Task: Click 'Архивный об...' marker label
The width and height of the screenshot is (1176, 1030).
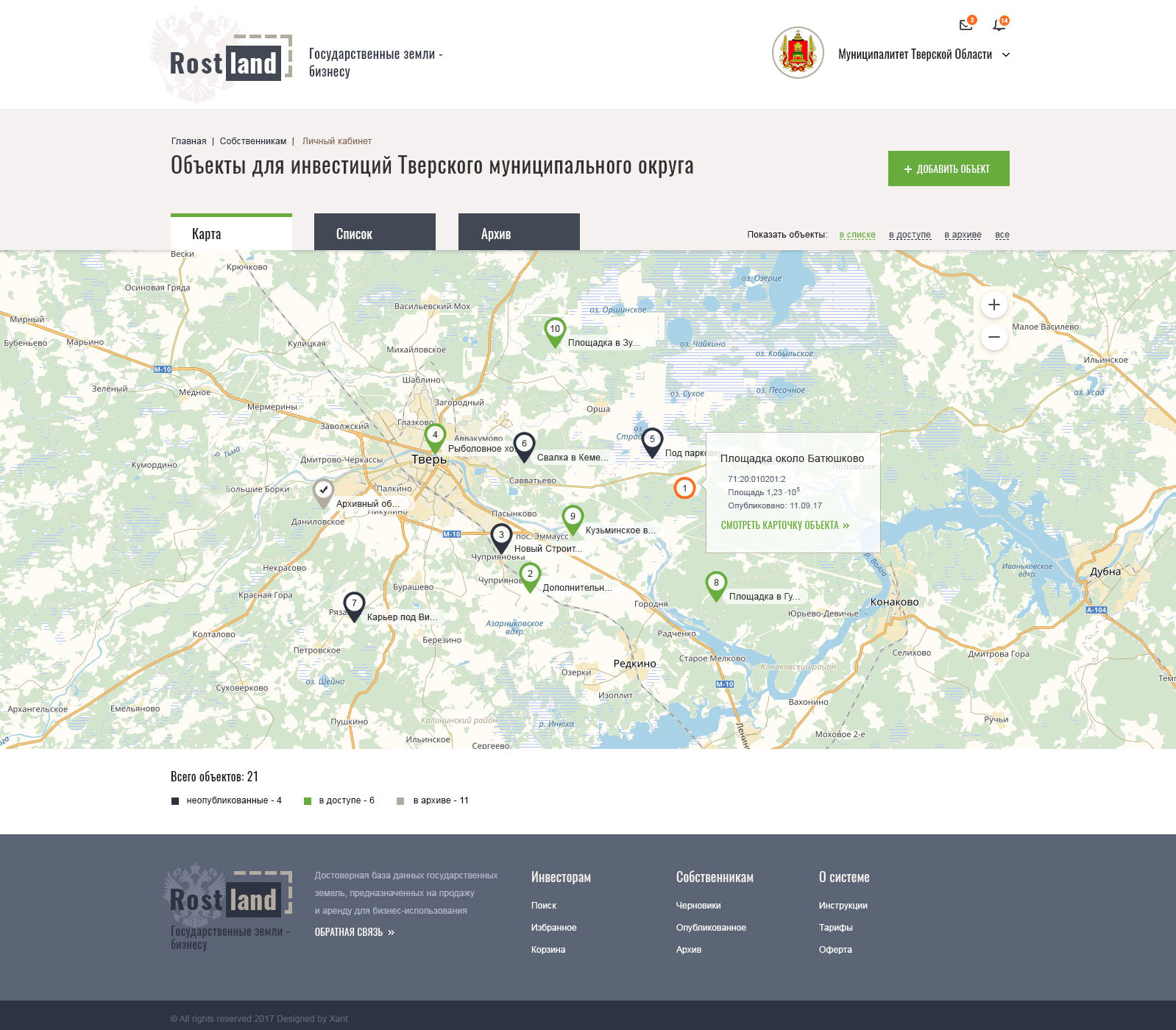Action: pyautogui.click(x=367, y=504)
